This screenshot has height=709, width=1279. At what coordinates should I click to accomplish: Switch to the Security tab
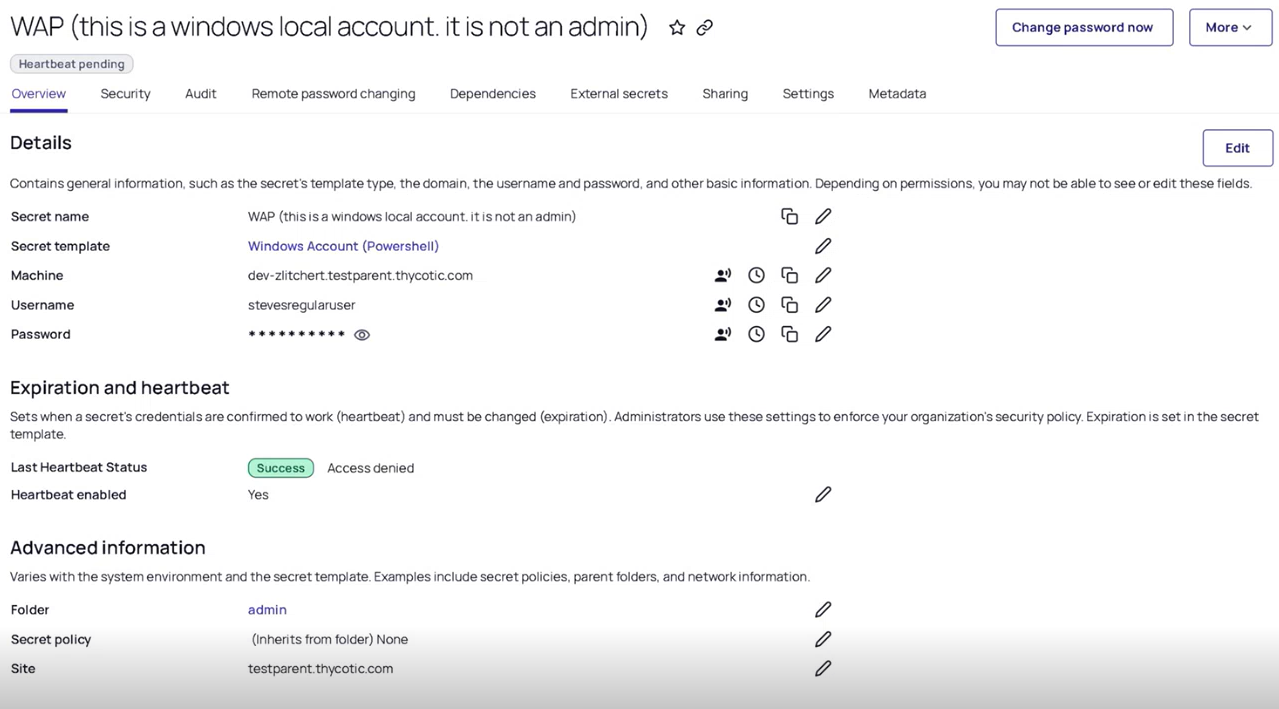click(x=125, y=94)
